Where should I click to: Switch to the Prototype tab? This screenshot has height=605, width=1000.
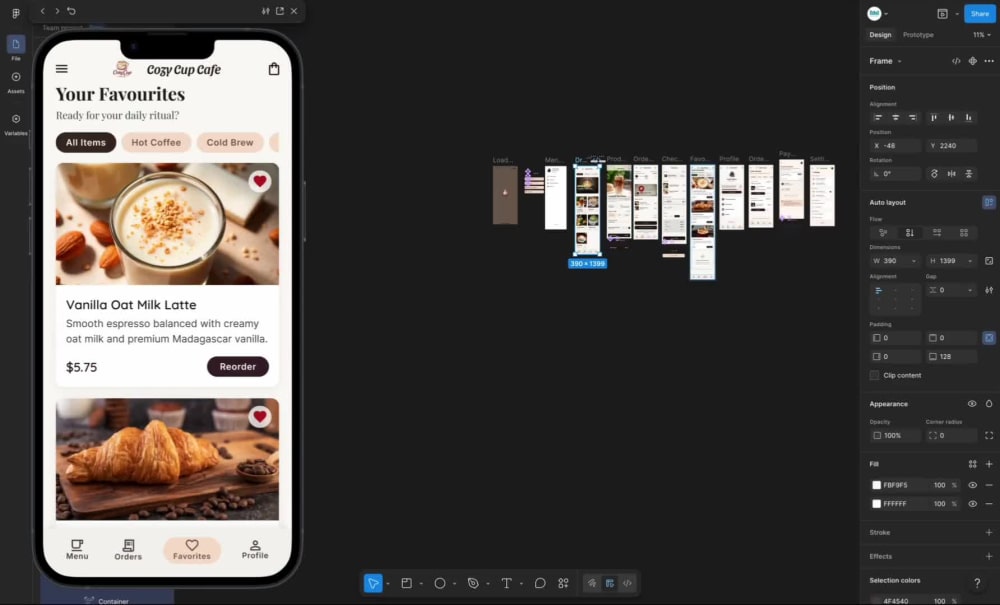pyautogui.click(x=918, y=35)
